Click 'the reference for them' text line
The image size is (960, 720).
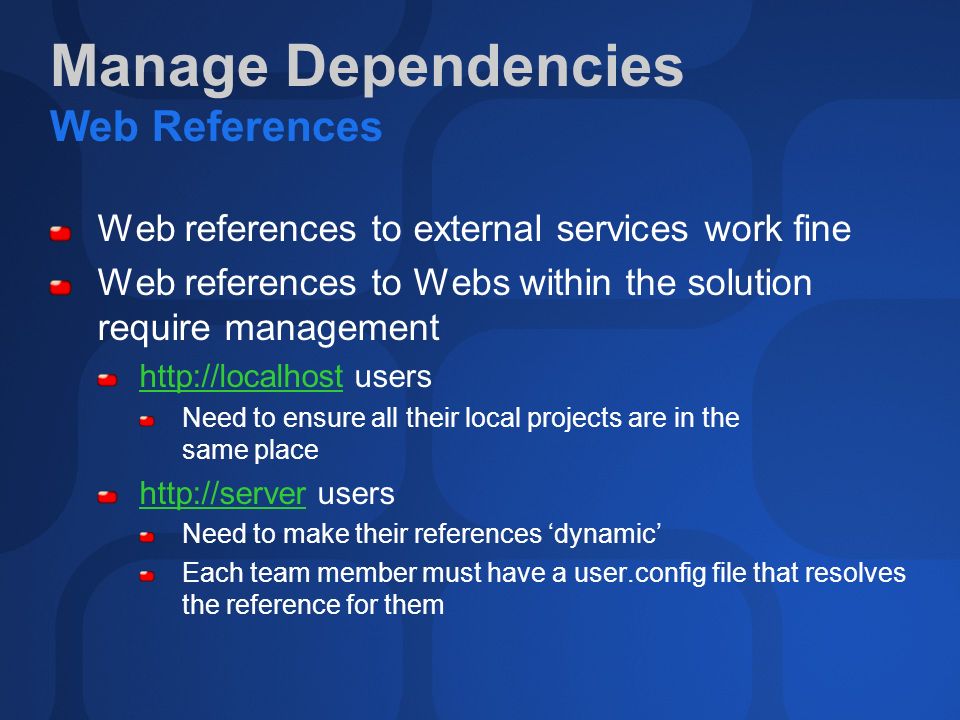click(313, 605)
